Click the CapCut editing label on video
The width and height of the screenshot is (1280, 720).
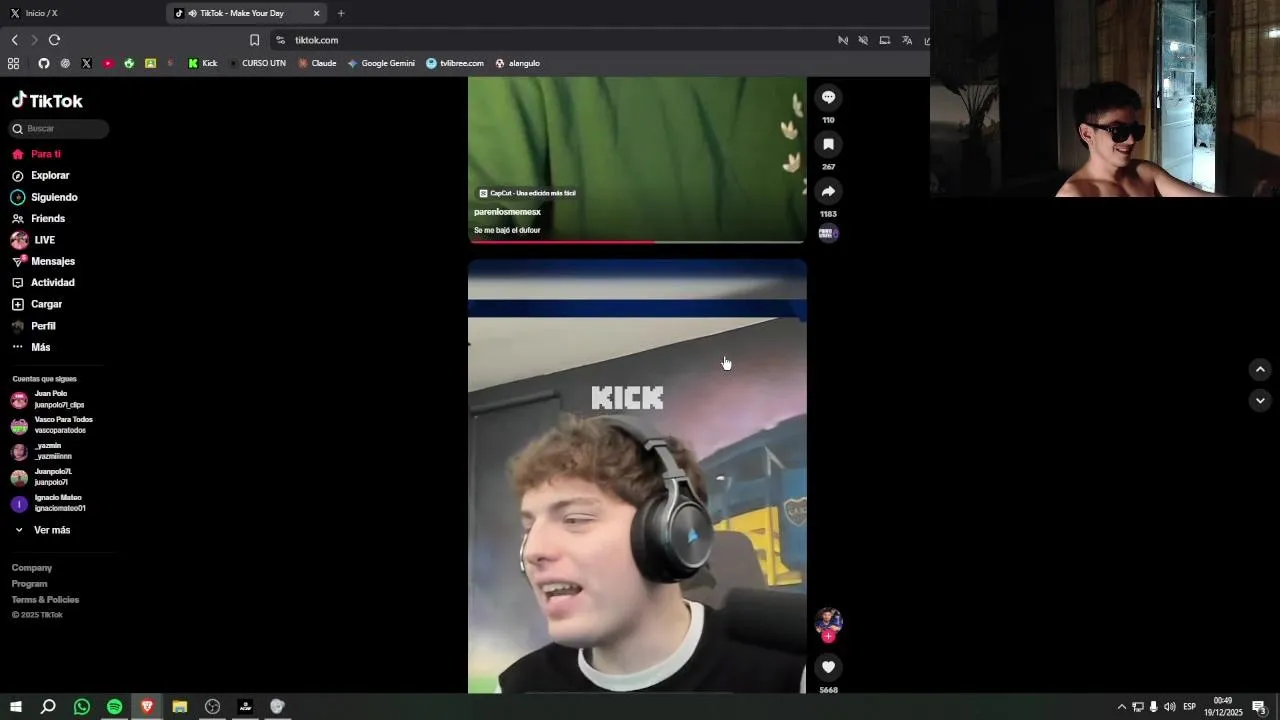click(x=527, y=193)
